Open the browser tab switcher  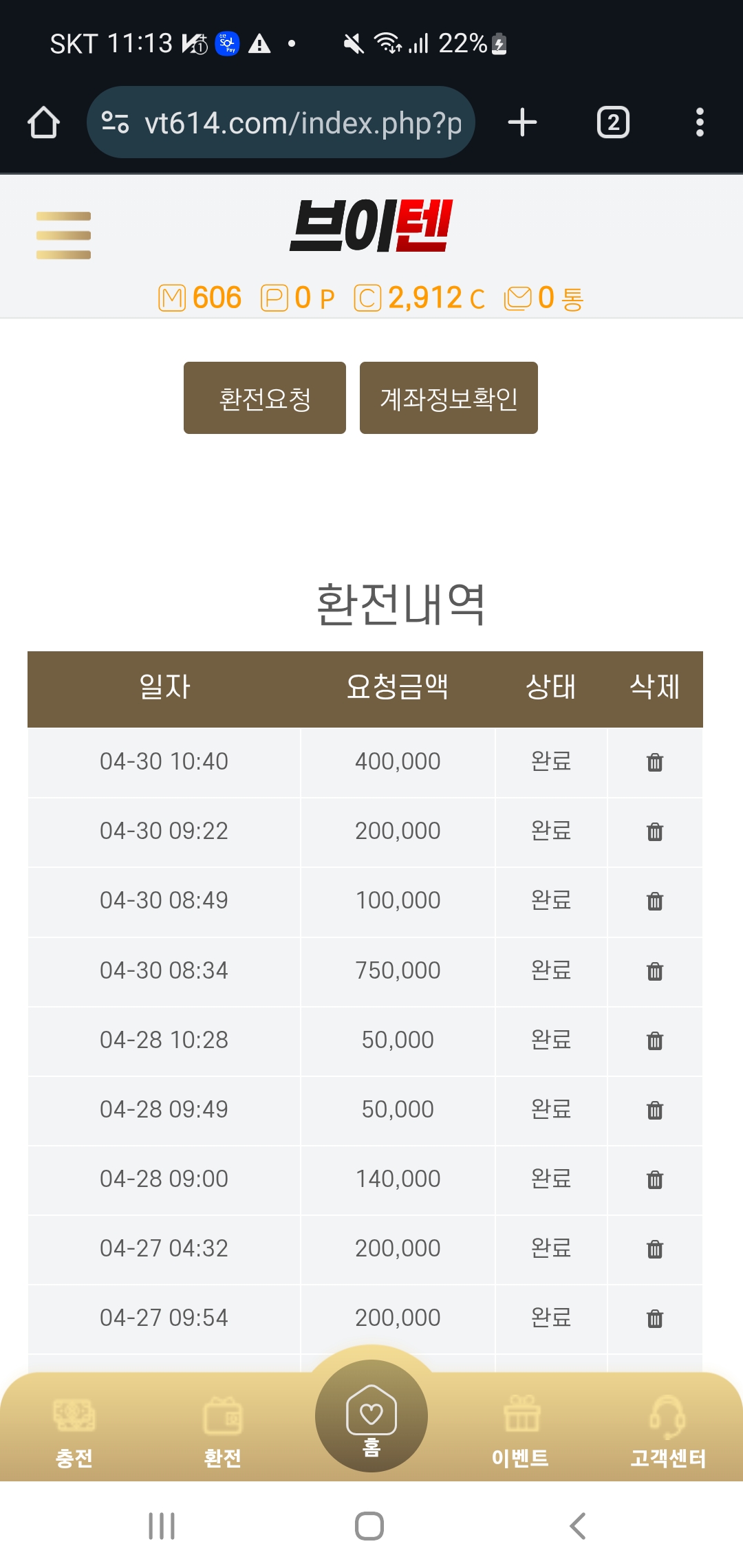tap(612, 123)
